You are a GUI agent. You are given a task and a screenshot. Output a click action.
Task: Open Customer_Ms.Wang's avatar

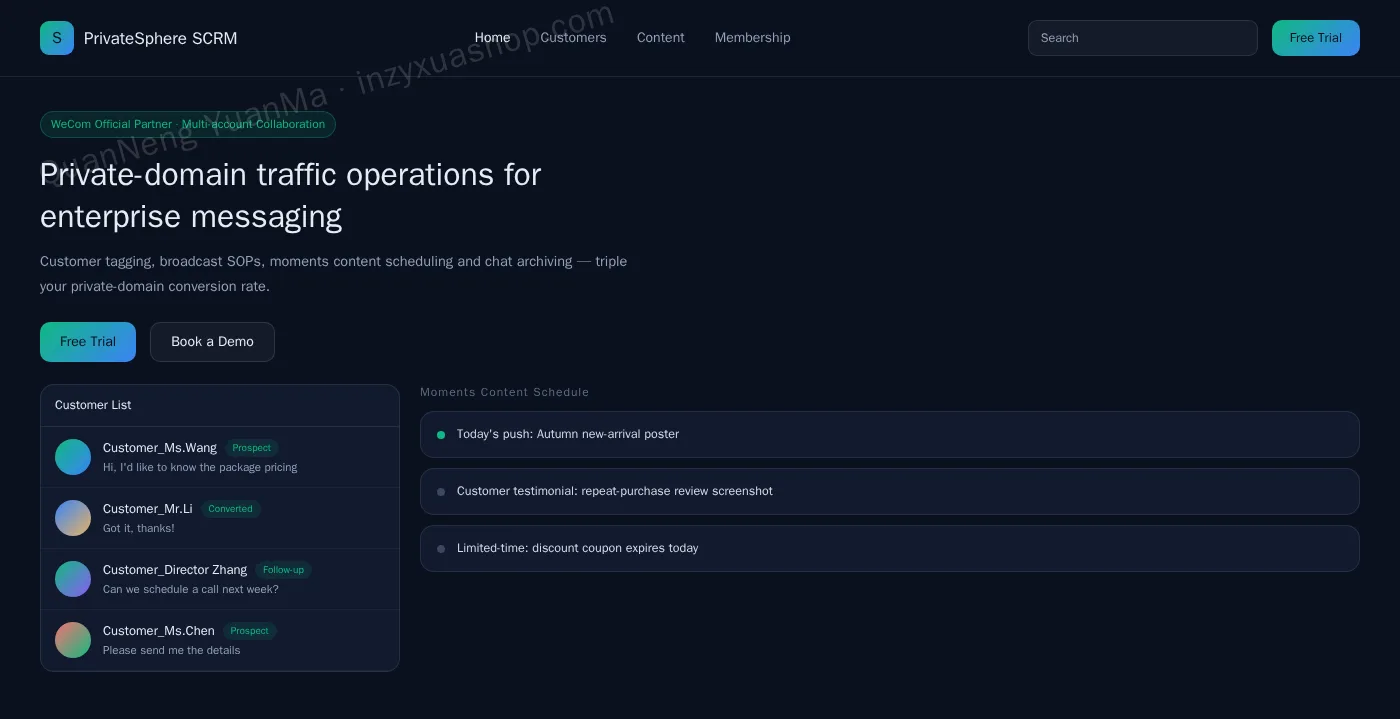point(73,457)
